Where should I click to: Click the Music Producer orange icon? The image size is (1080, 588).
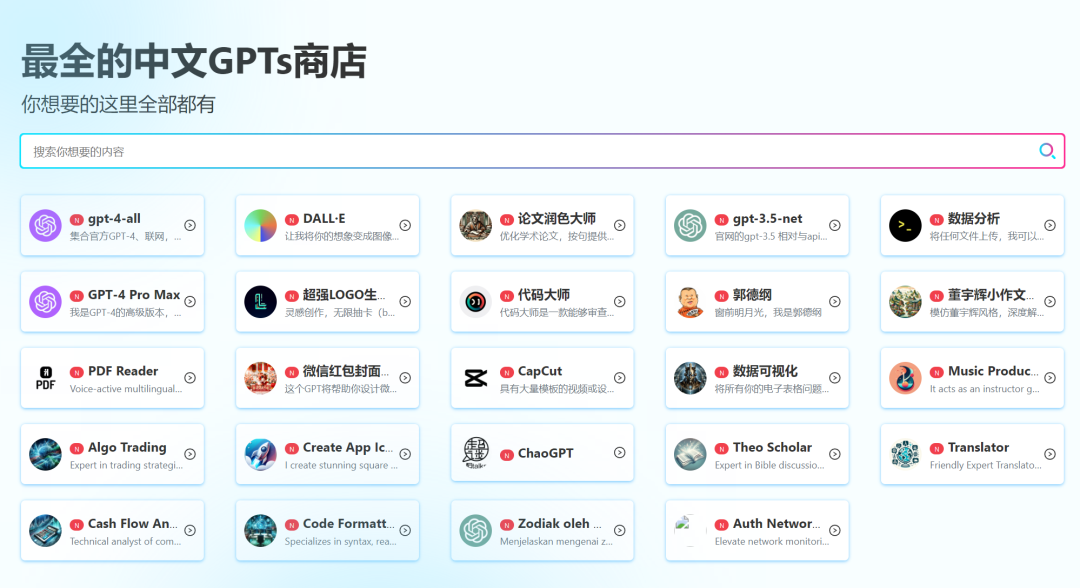tap(905, 378)
